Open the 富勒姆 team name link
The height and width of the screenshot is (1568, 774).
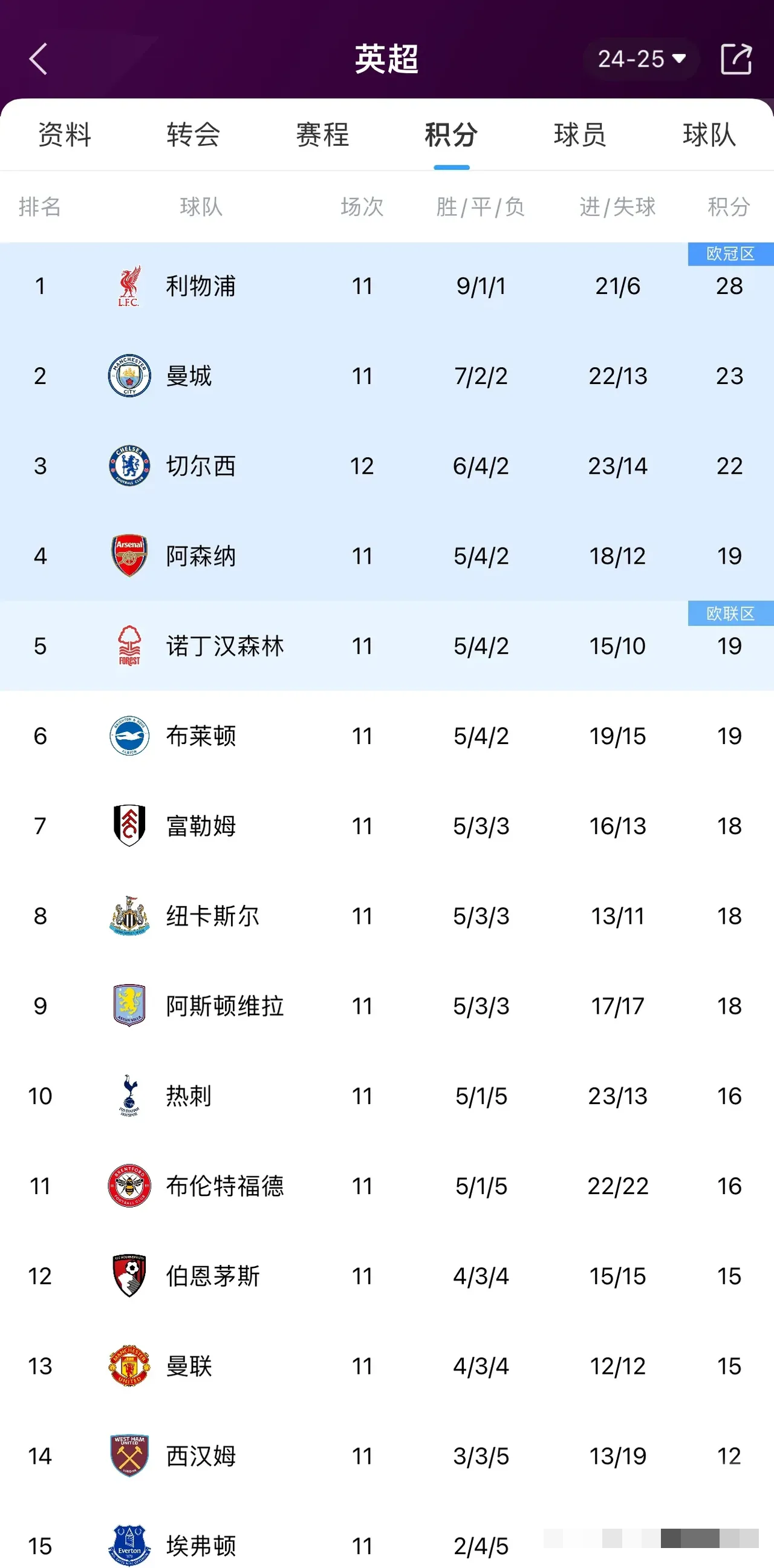point(201,826)
